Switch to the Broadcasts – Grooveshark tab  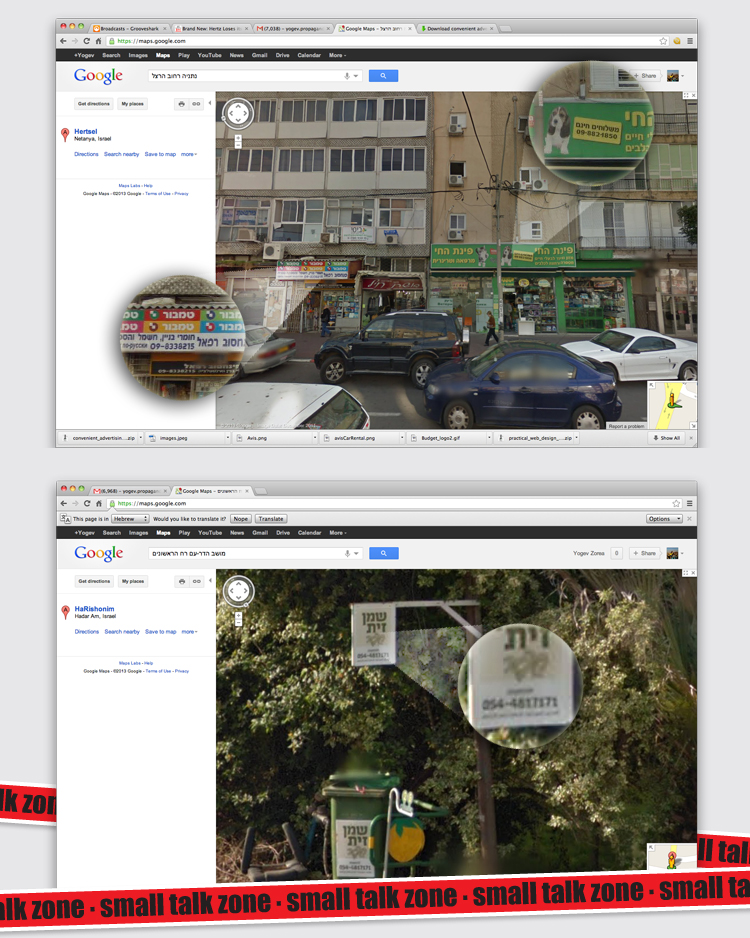128,29
